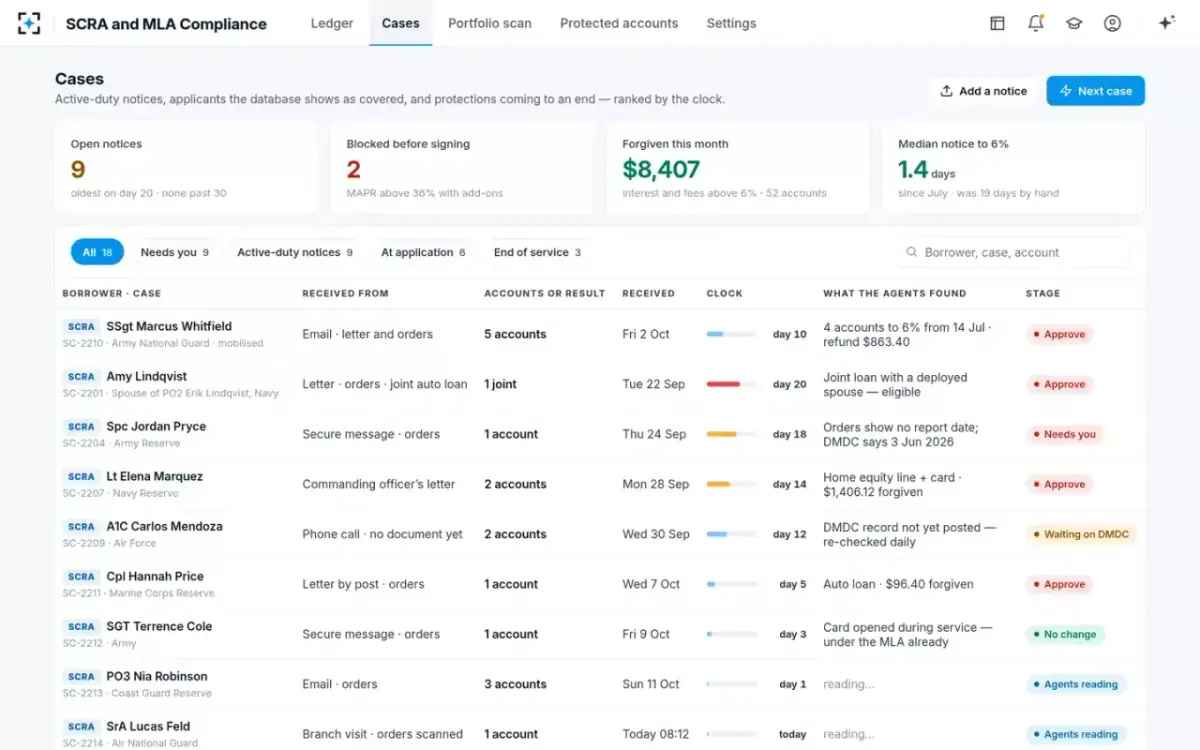Open the layout panel icon in the header
Viewport: 1200px width, 750px height.
pyautogui.click(x=997, y=23)
